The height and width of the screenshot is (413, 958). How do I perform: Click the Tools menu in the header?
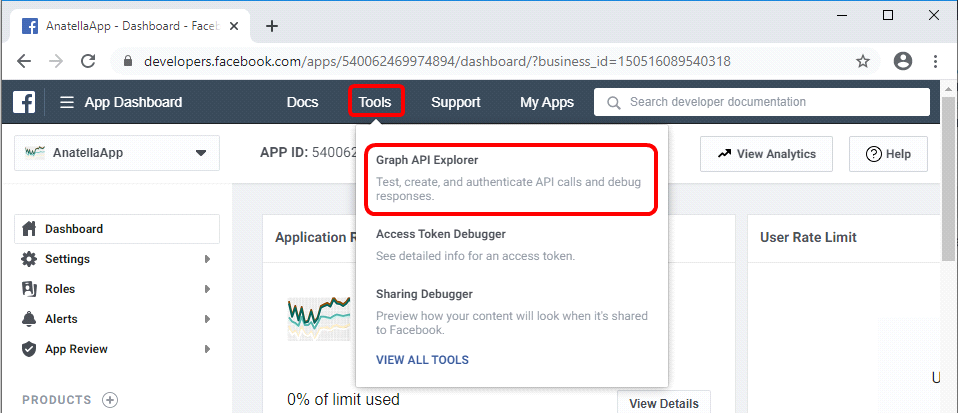pyautogui.click(x=376, y=101)
